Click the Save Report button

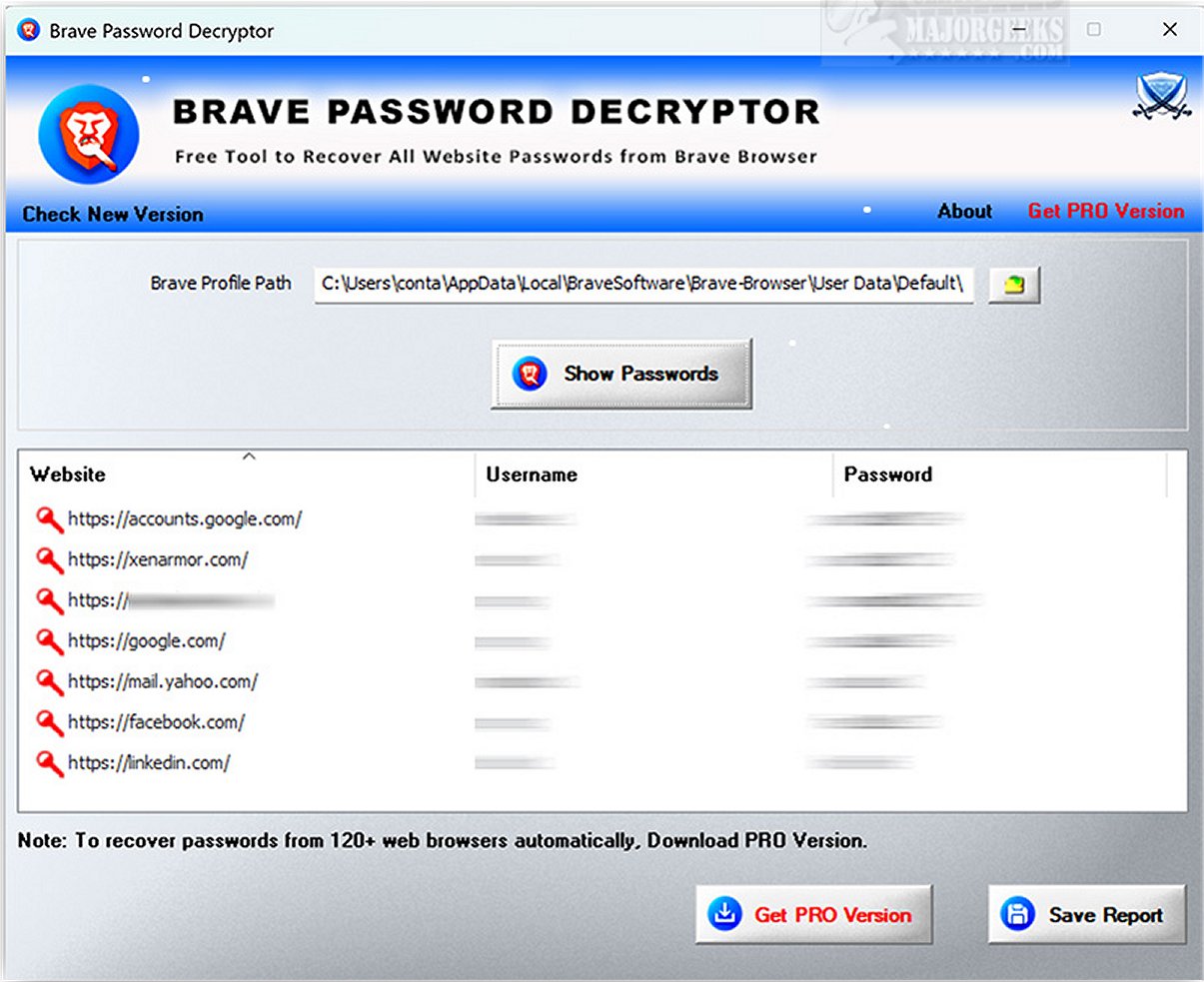pos(1087,914)
